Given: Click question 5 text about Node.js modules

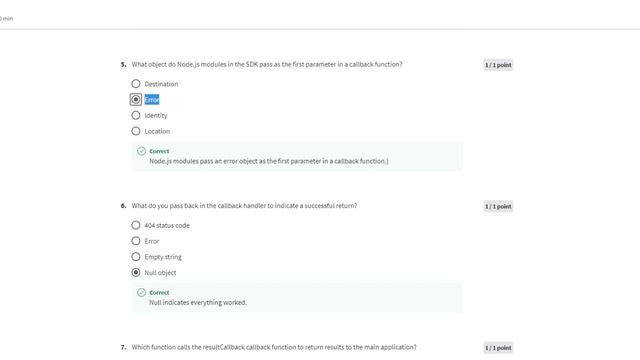Looking at the screenshot, I should pyautogui.click(x=267, y=64).
